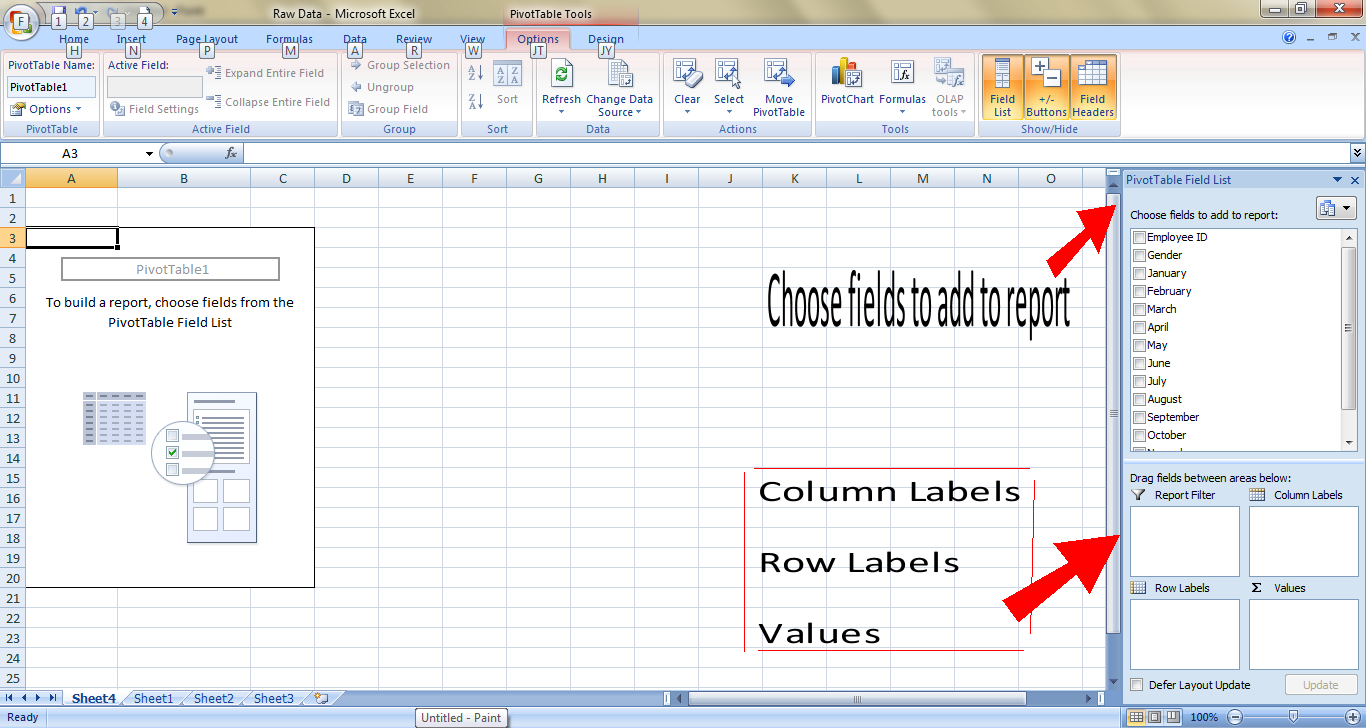
Task: Switch to Page Layout view in status bar
Action: [x=1155, y=717]
